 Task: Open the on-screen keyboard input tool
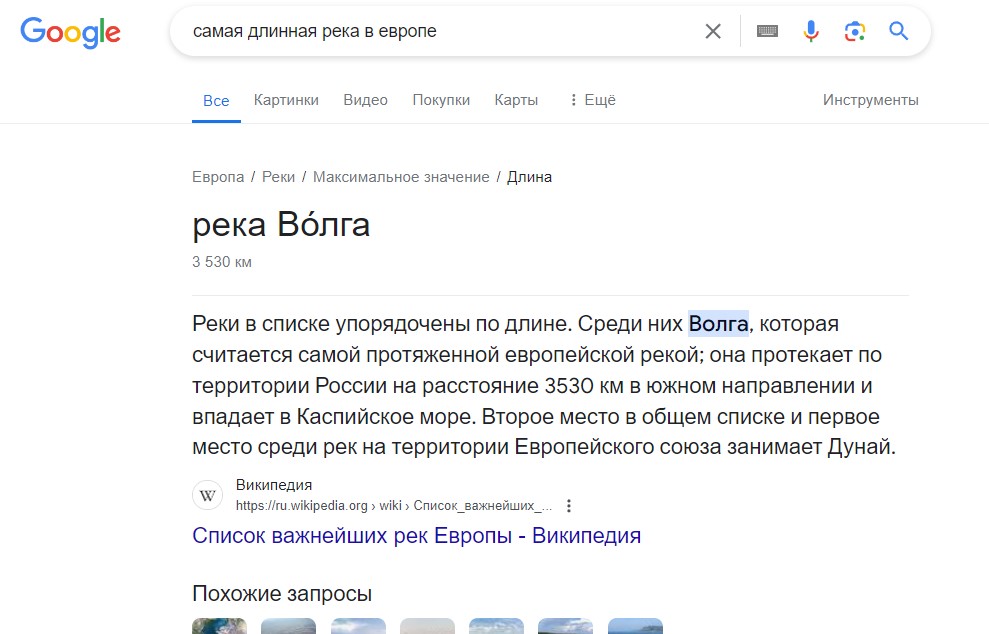point(767,31)
